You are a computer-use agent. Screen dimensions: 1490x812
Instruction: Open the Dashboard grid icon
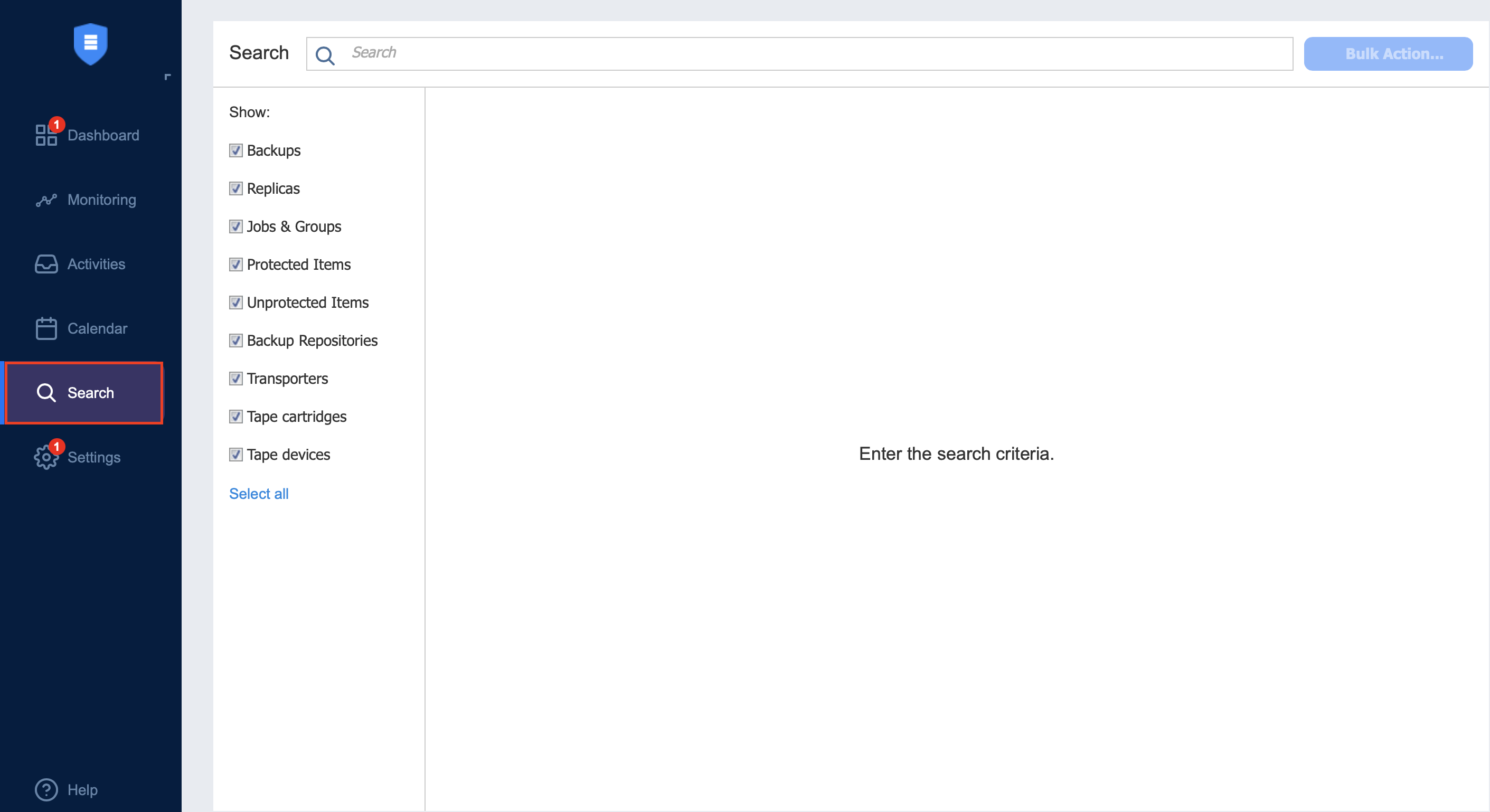click(46, 135)
